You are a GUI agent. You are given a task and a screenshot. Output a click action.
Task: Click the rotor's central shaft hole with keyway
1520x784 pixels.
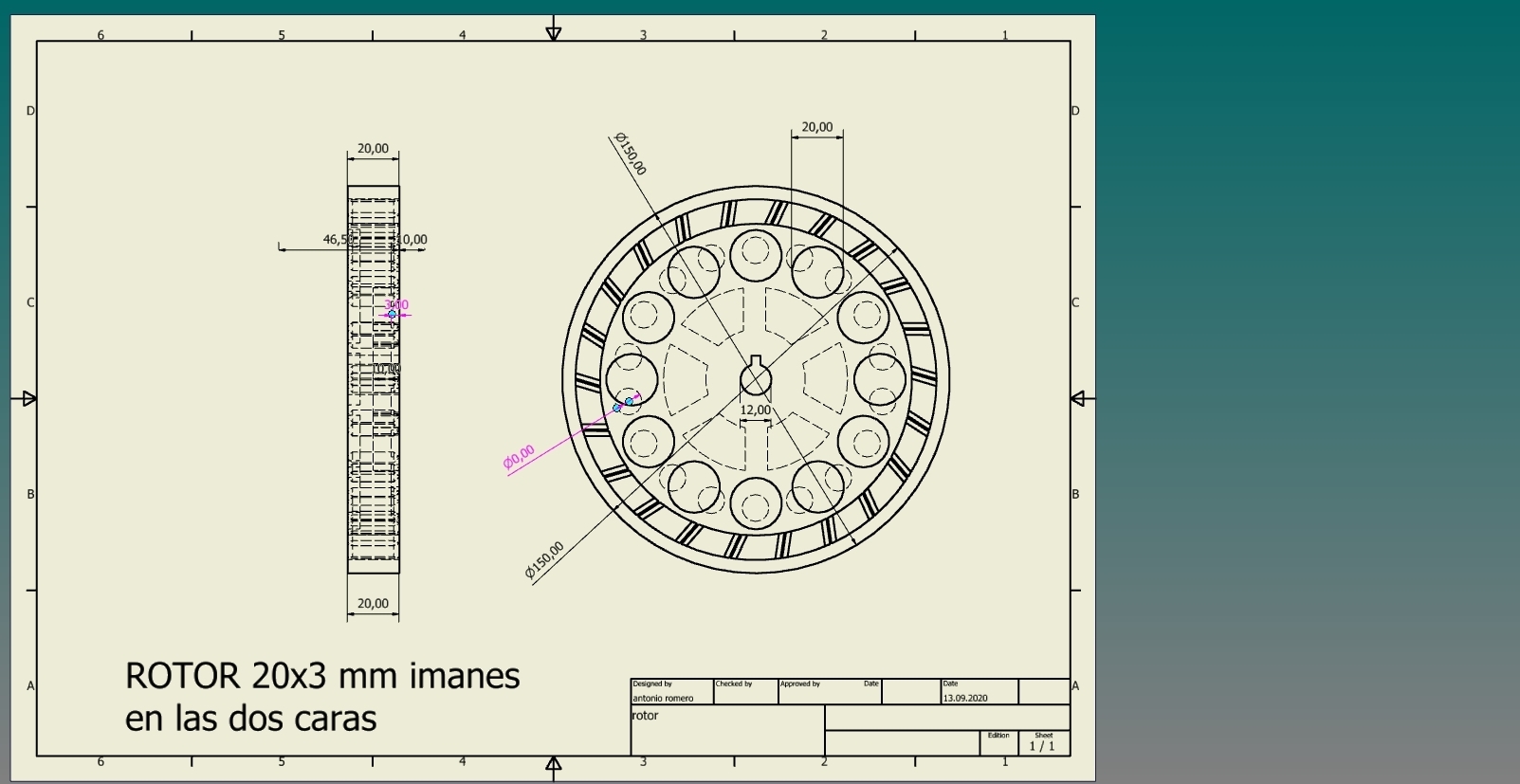coord(756,377)
